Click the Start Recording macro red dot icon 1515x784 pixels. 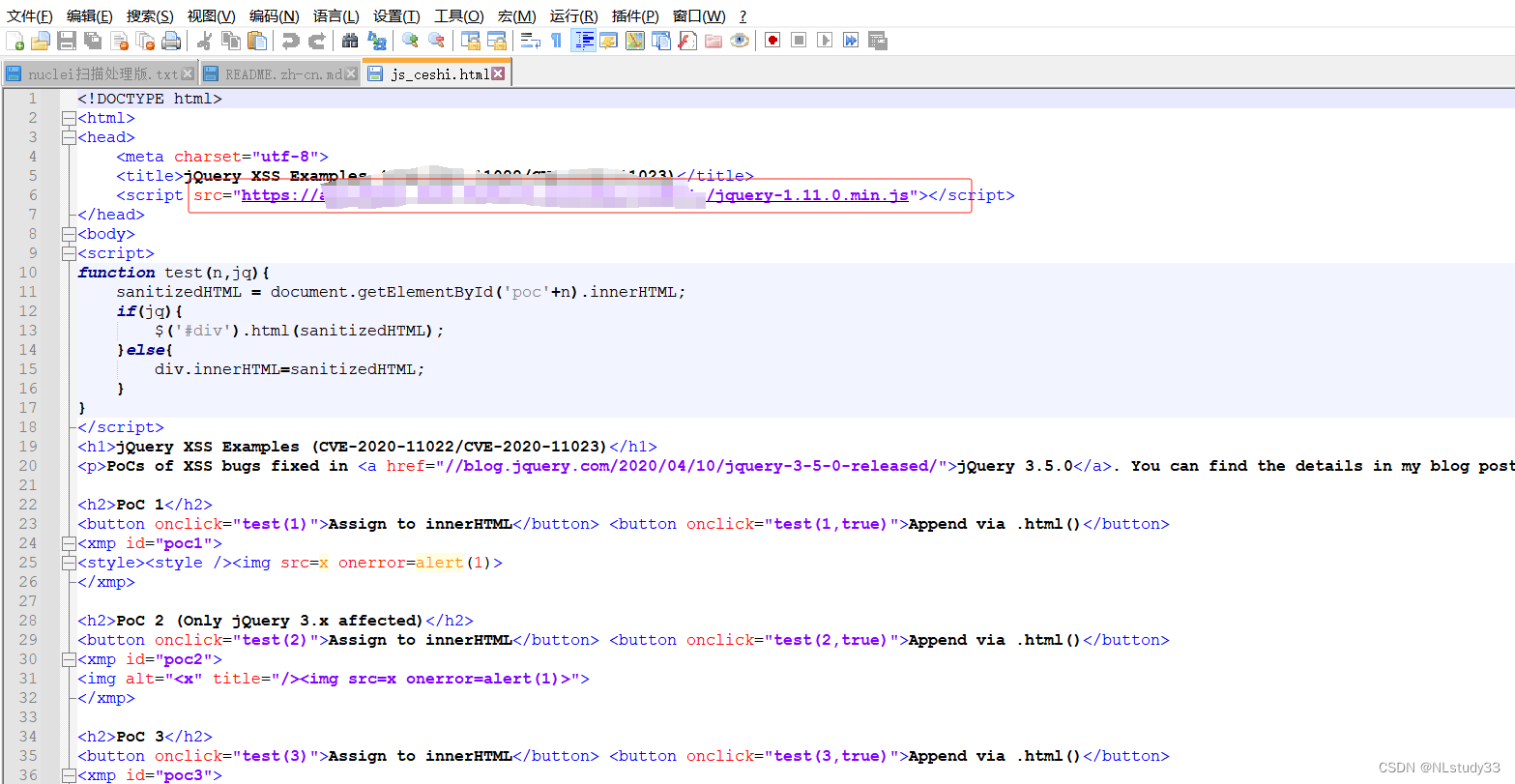point(772,41)
